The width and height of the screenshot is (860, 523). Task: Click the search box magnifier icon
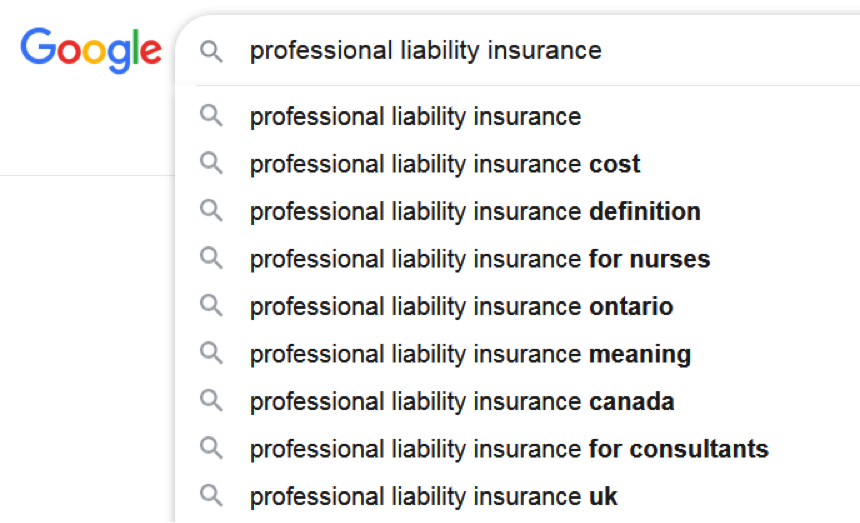click(211, 51)
